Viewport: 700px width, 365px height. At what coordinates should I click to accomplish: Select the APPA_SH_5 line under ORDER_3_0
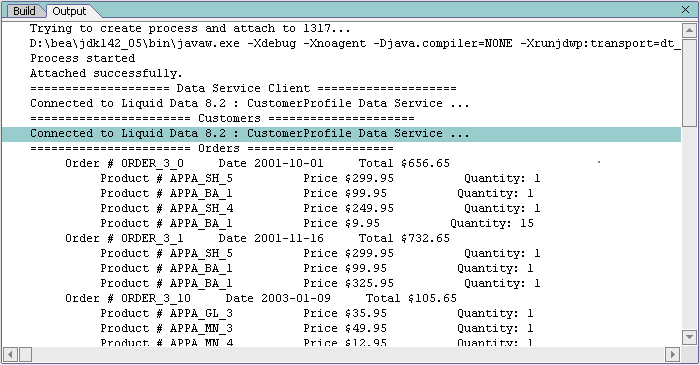click(321, 178)
